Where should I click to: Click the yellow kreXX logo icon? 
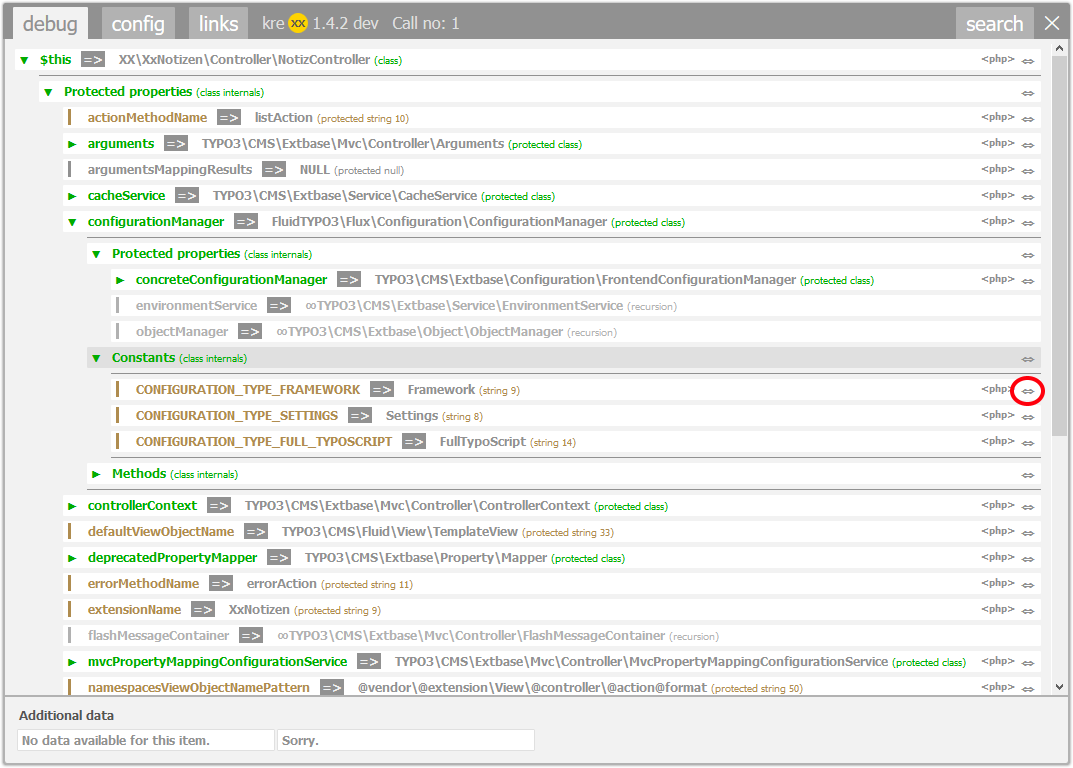click(x=298, y=23)
